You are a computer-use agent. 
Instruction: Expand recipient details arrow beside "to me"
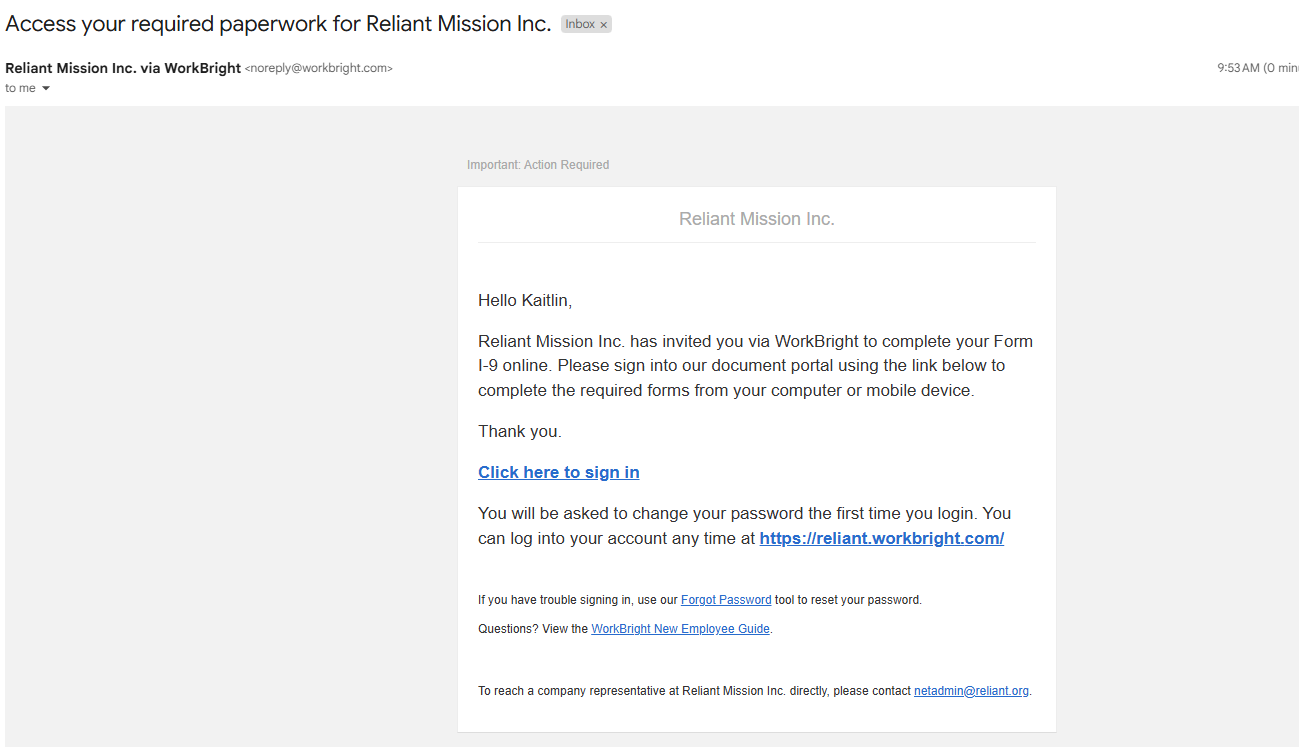pos(46,88)
